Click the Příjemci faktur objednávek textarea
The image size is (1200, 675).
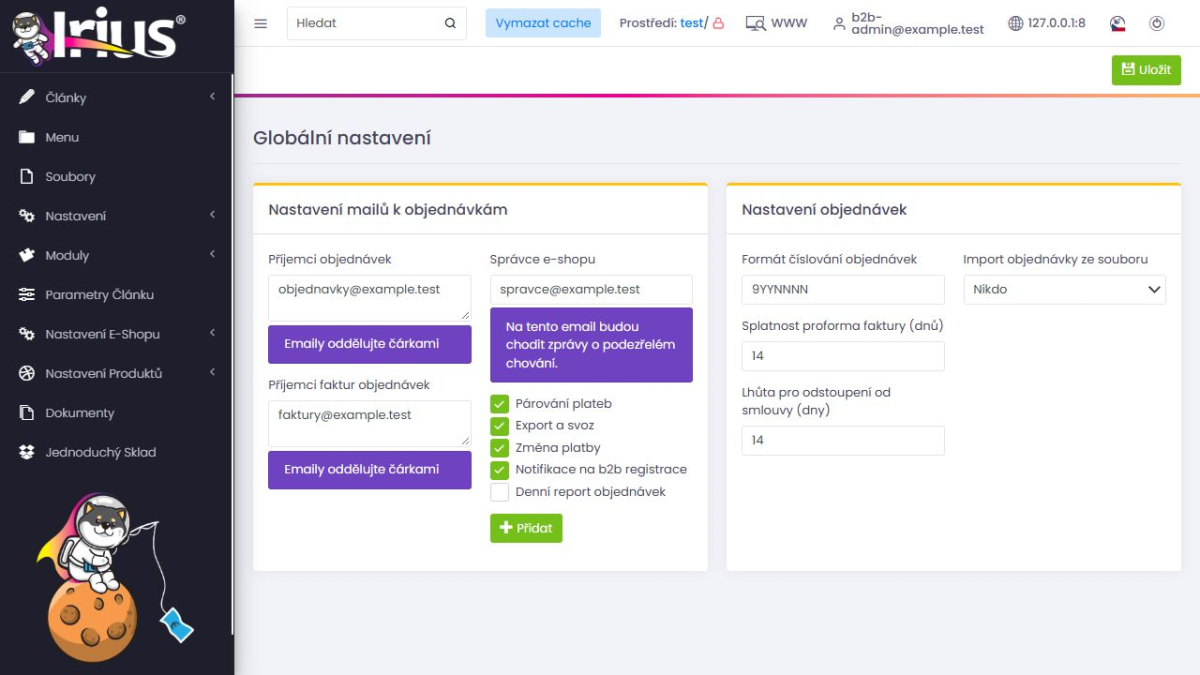[370, 424]
